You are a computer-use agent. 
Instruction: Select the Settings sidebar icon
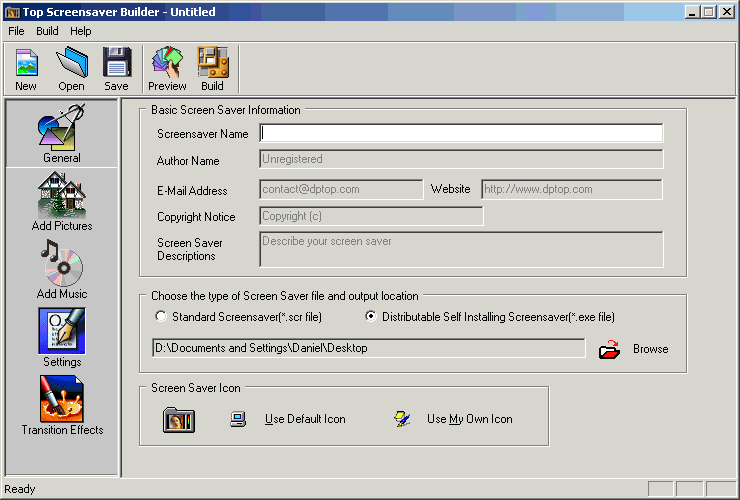[x=62, y=337]
